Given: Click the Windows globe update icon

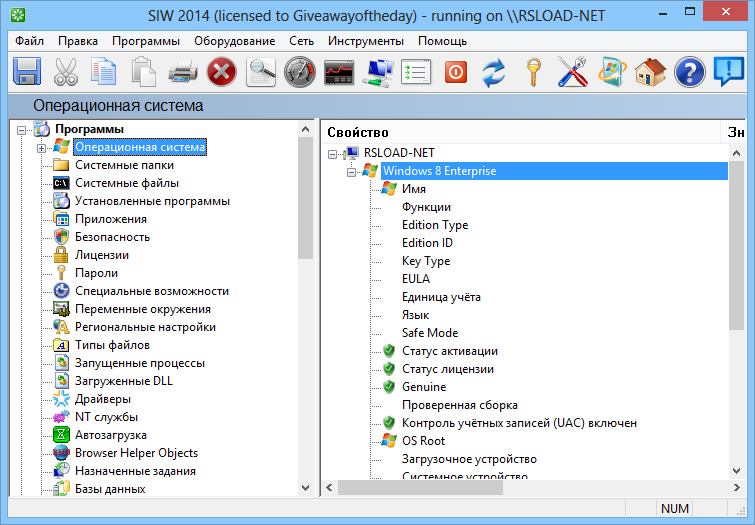Looking at the screenshot, I should [x=612, y=72].
